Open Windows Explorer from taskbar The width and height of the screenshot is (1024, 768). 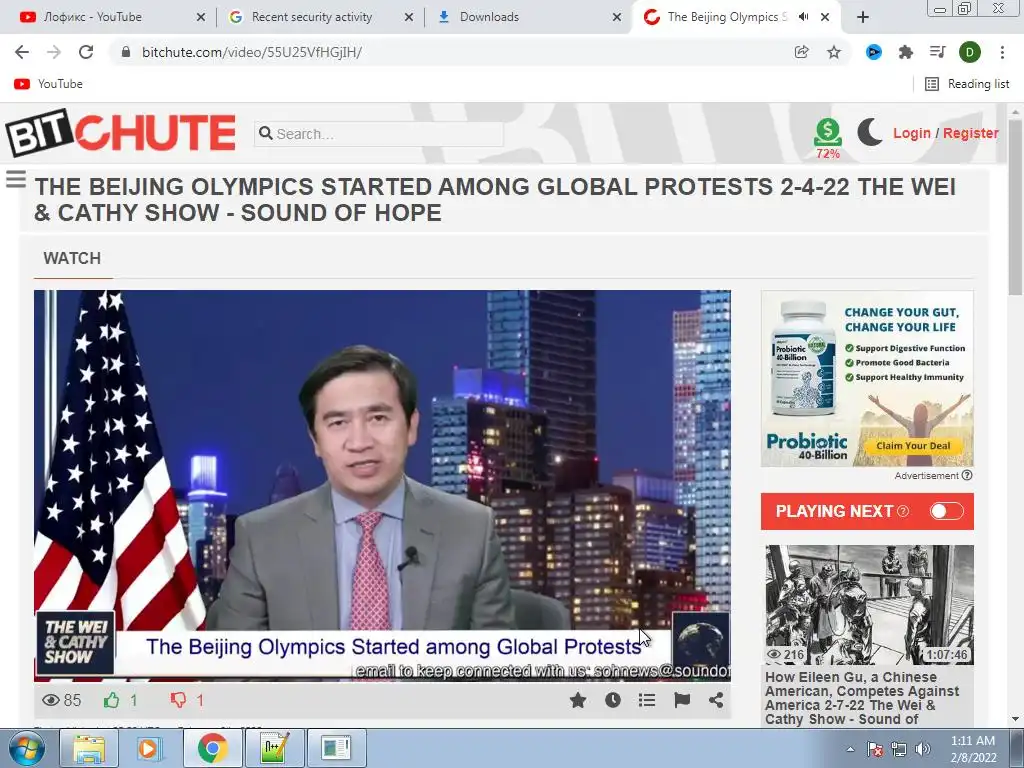[x=89, y=748]
